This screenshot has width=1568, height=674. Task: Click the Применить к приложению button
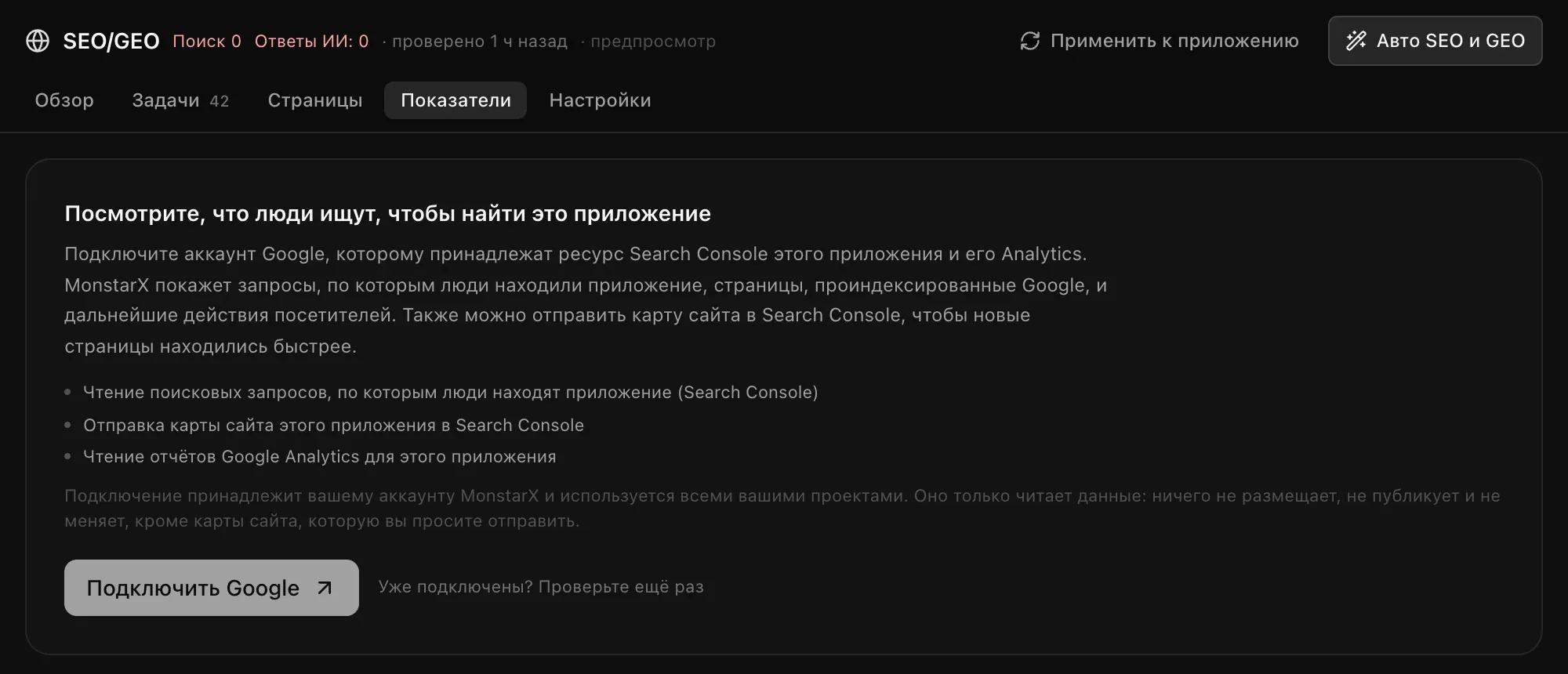coord(1160,41)
